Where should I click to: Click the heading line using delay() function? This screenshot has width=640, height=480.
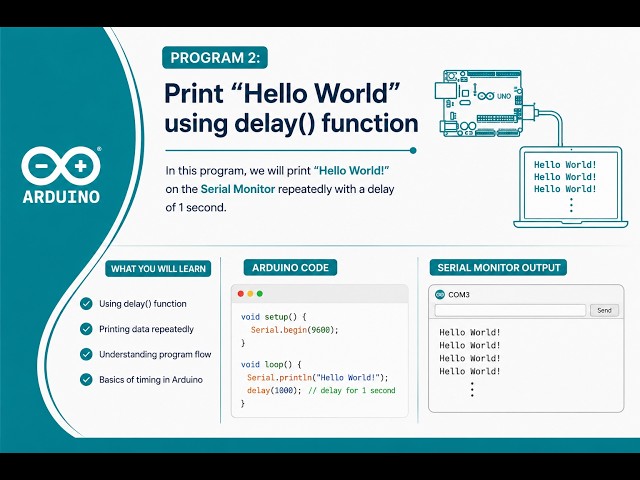291,124
